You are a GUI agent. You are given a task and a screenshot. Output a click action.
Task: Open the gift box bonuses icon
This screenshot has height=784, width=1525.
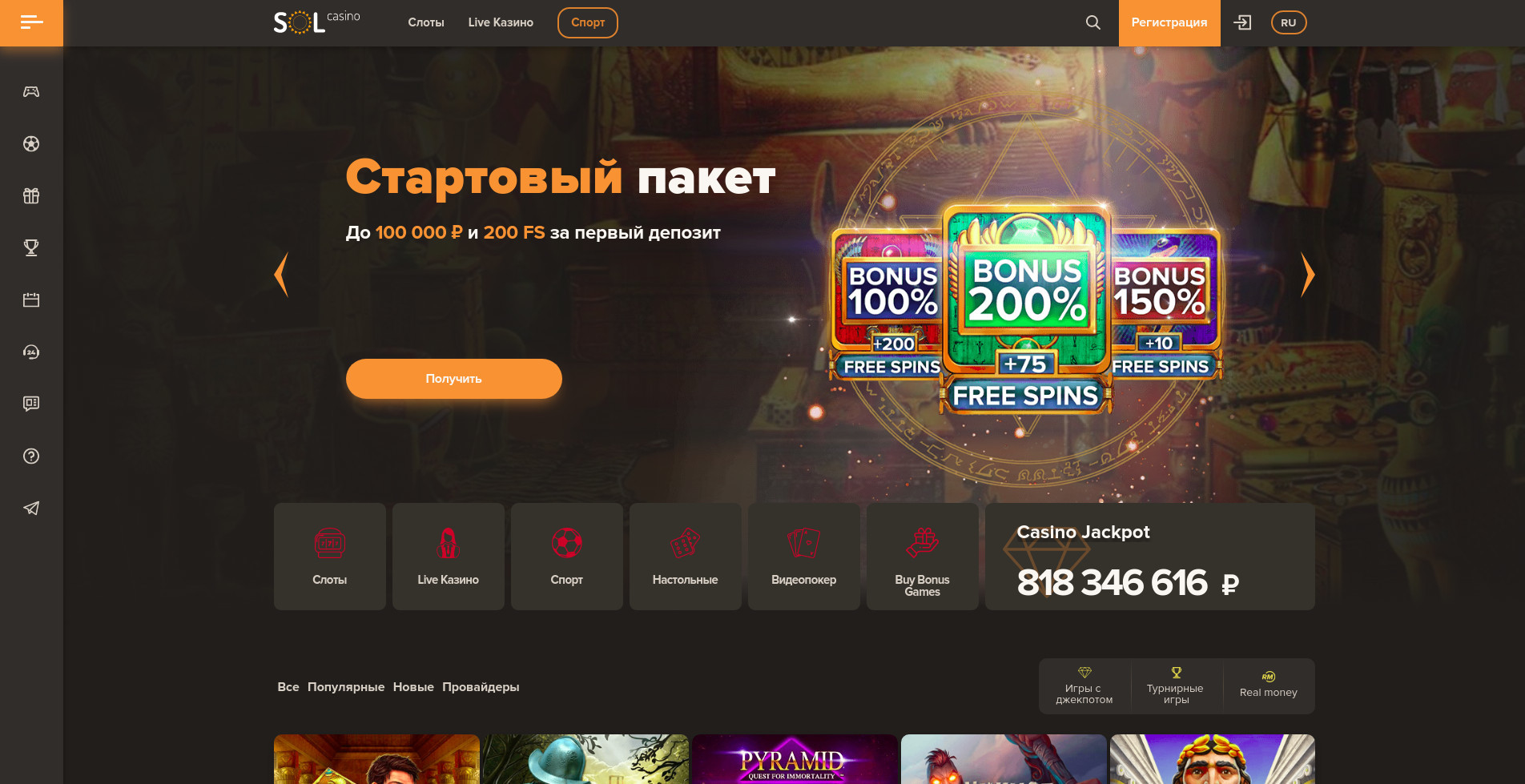click(x=31, y=196)
